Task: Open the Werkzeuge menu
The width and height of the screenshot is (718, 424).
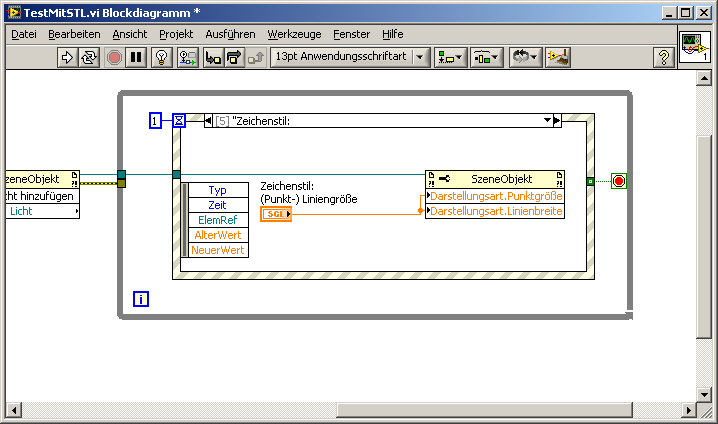Action: point(294,34)
